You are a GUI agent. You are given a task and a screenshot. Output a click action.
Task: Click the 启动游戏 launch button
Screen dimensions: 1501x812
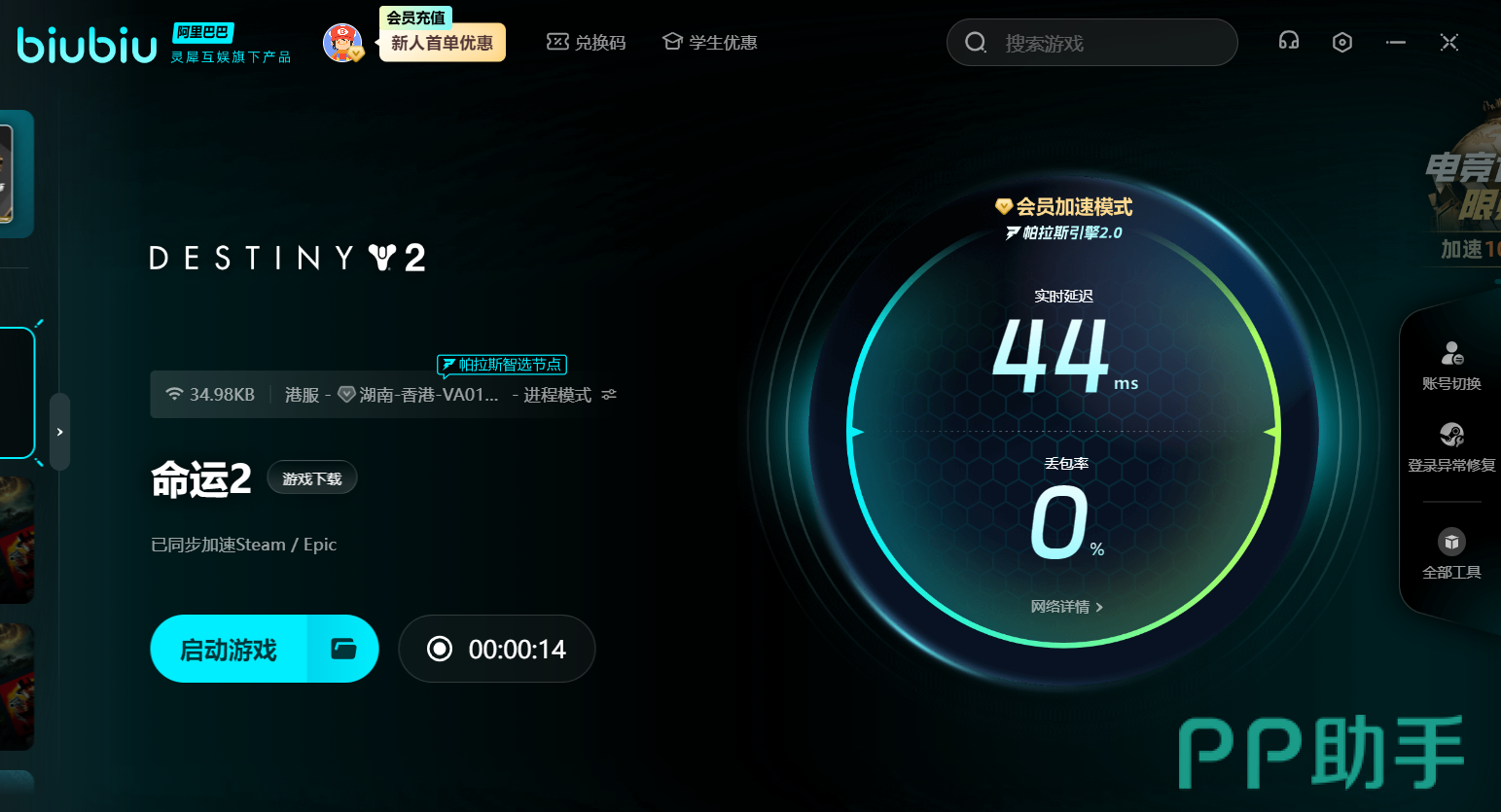[x=230, y=649]
